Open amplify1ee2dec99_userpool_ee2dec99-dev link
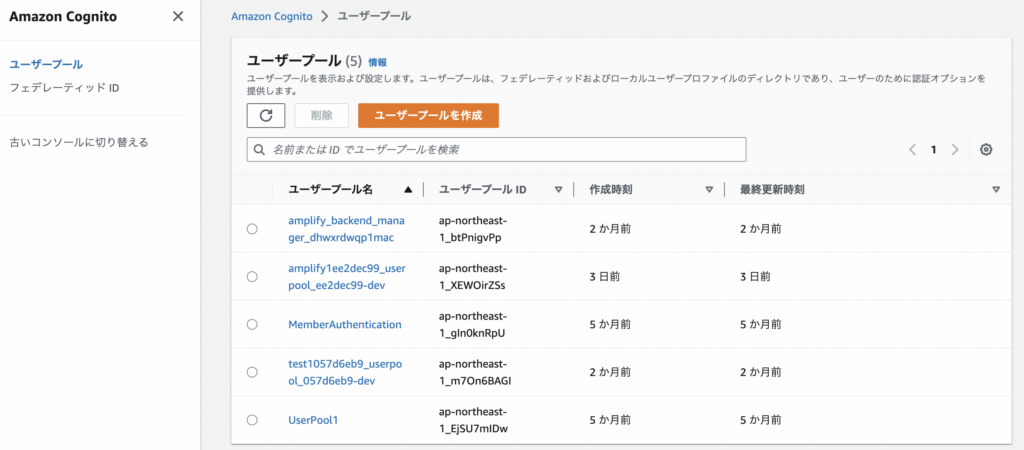 346,277
